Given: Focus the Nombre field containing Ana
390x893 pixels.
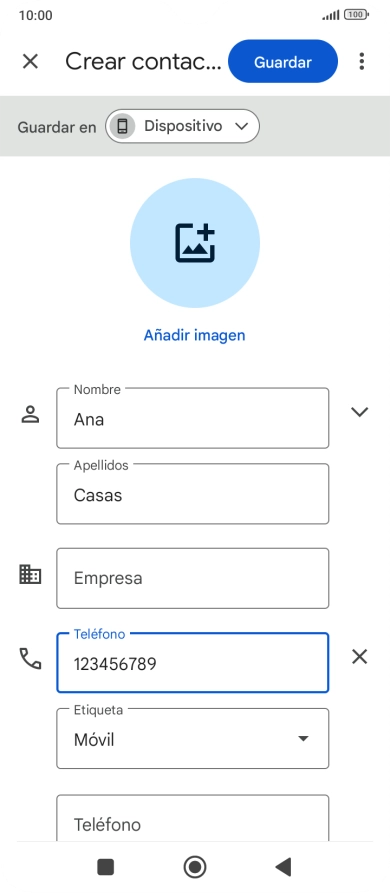Looking at the screenshot, I should [192, 418].
